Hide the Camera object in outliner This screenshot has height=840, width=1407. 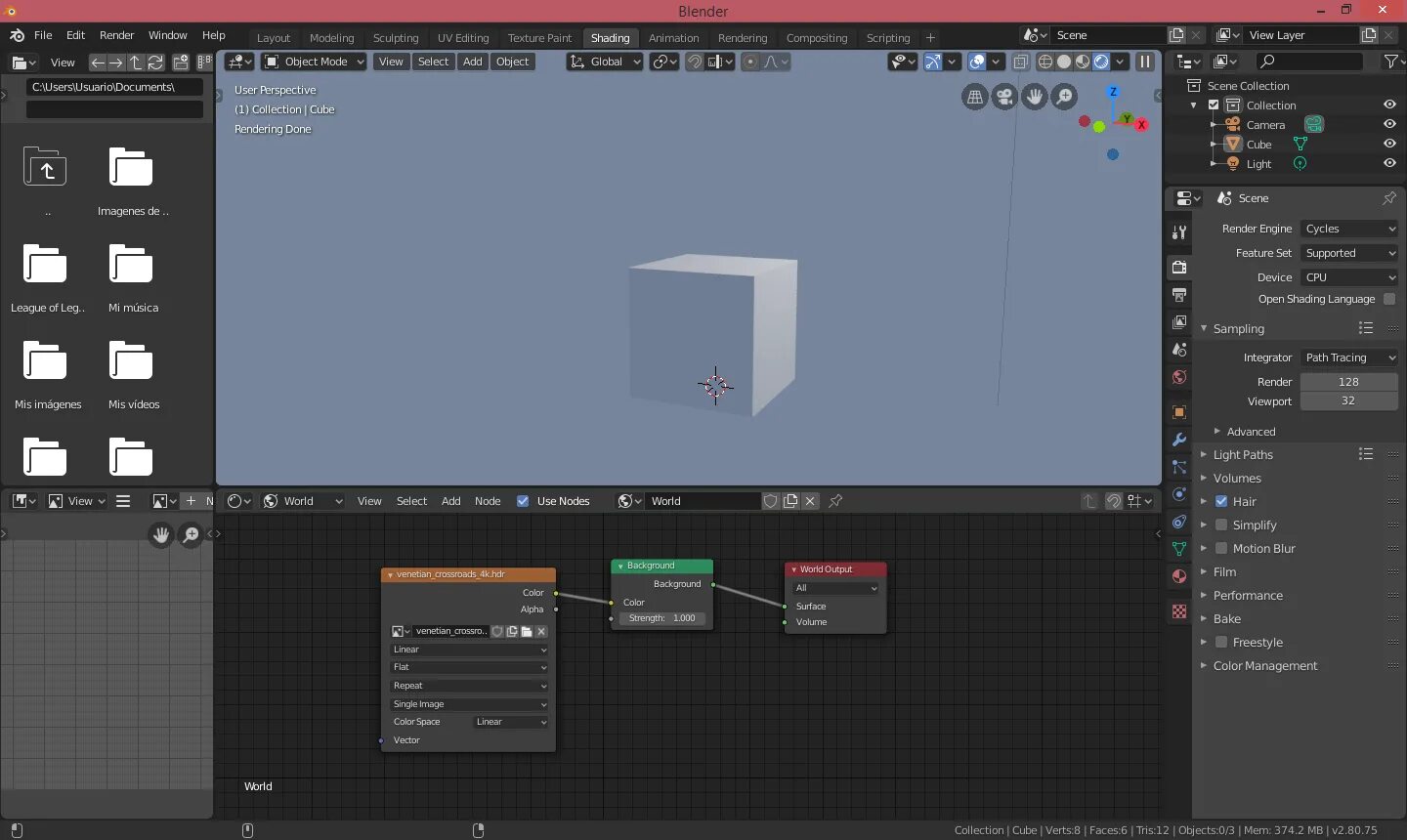tap(1389, 124)
